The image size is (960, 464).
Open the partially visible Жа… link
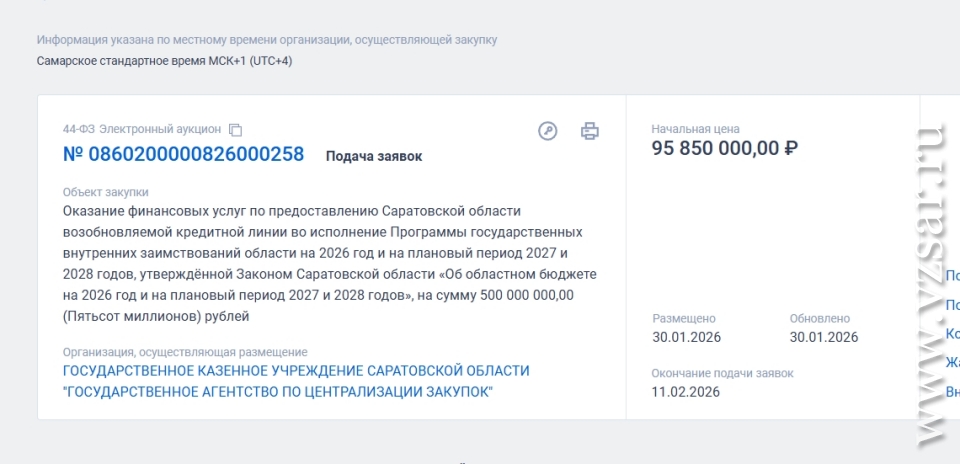(952, 362)
